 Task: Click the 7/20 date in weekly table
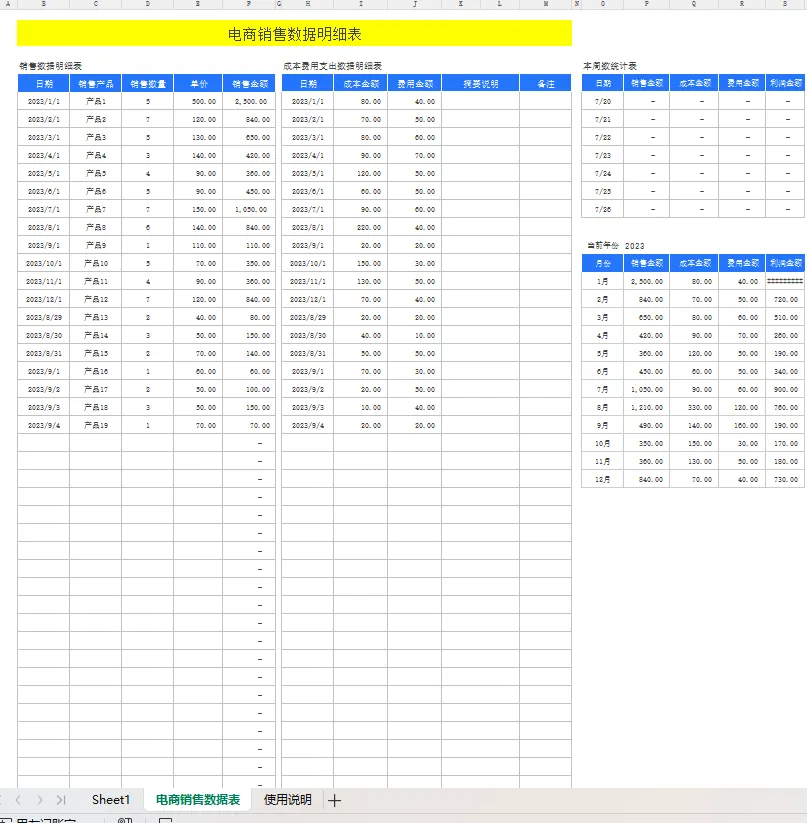point(603,101)
